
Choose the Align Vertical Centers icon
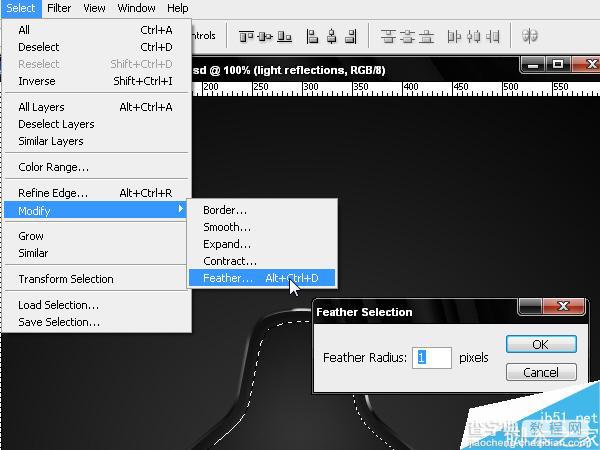pos(265,37)
